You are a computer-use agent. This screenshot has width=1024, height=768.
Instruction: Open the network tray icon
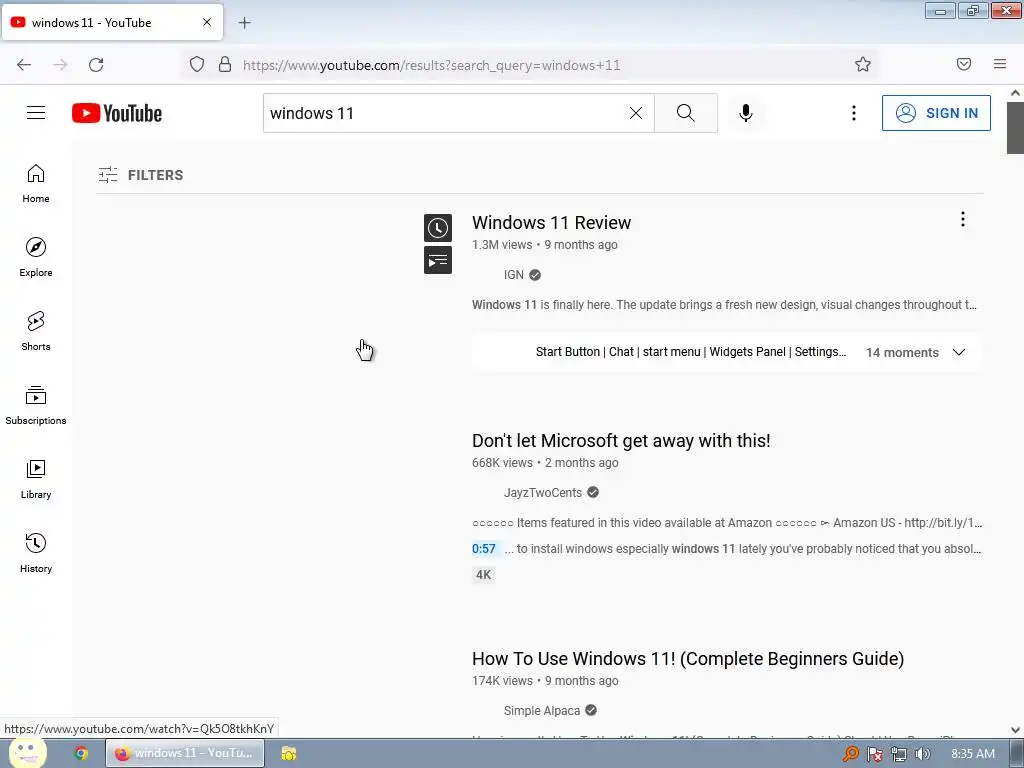pos(899,754)
